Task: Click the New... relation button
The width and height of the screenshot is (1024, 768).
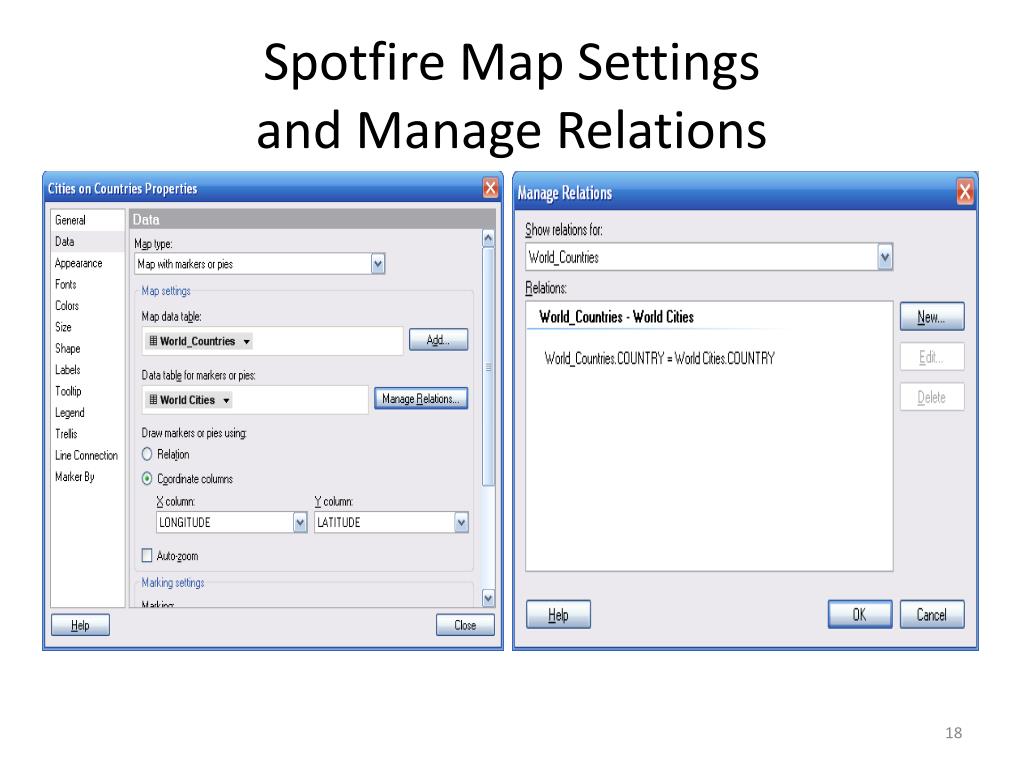Action: [x=932, y=317]
